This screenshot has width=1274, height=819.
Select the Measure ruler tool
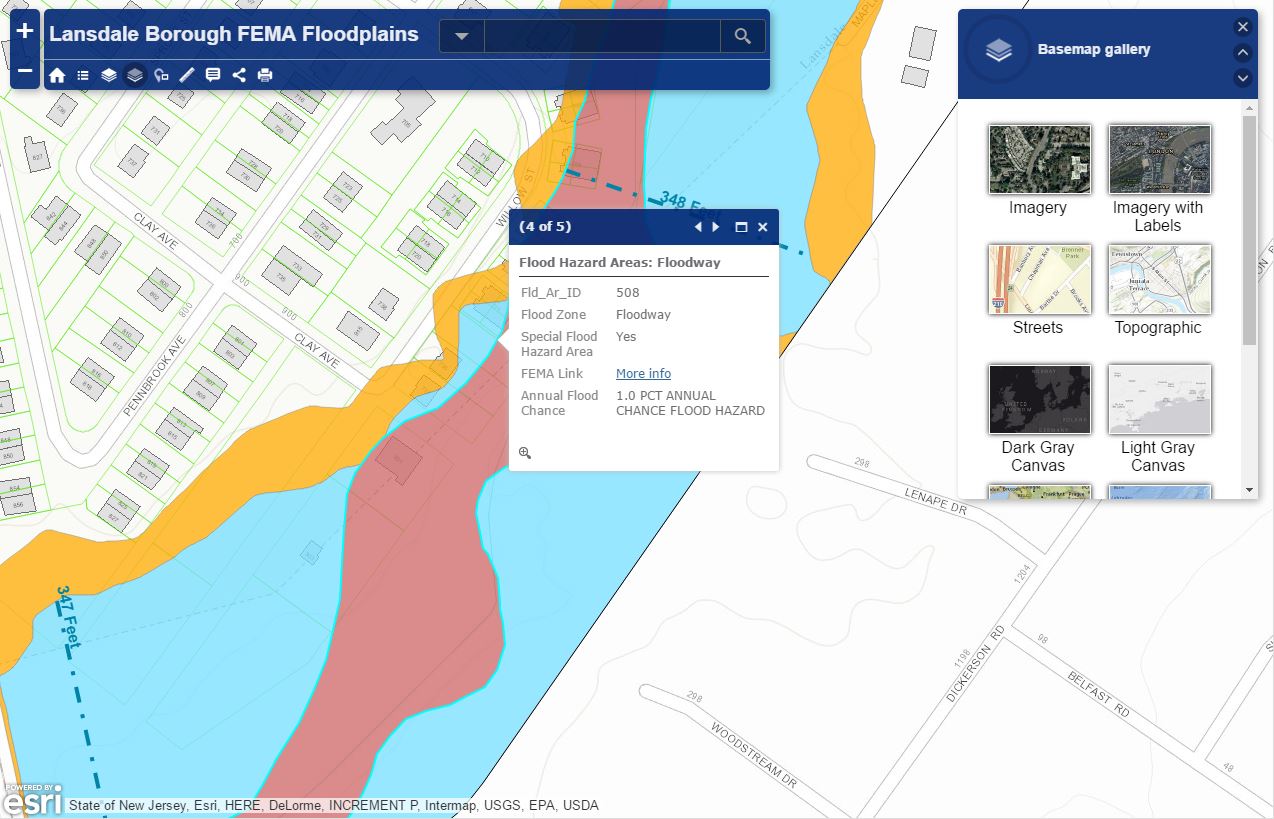click(x=187, y=75)
